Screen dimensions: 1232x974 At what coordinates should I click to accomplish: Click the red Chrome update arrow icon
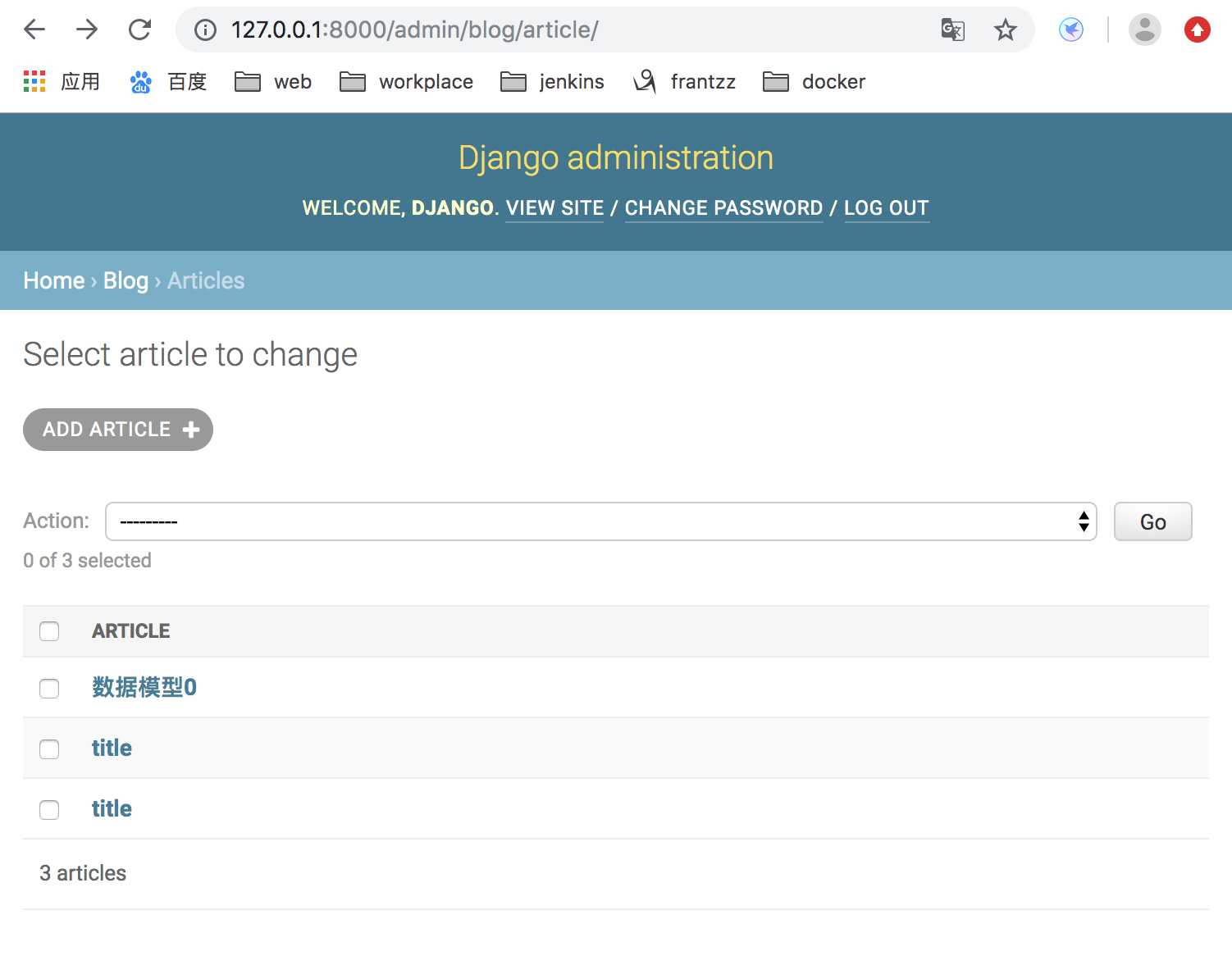[x=1197, y=30]
